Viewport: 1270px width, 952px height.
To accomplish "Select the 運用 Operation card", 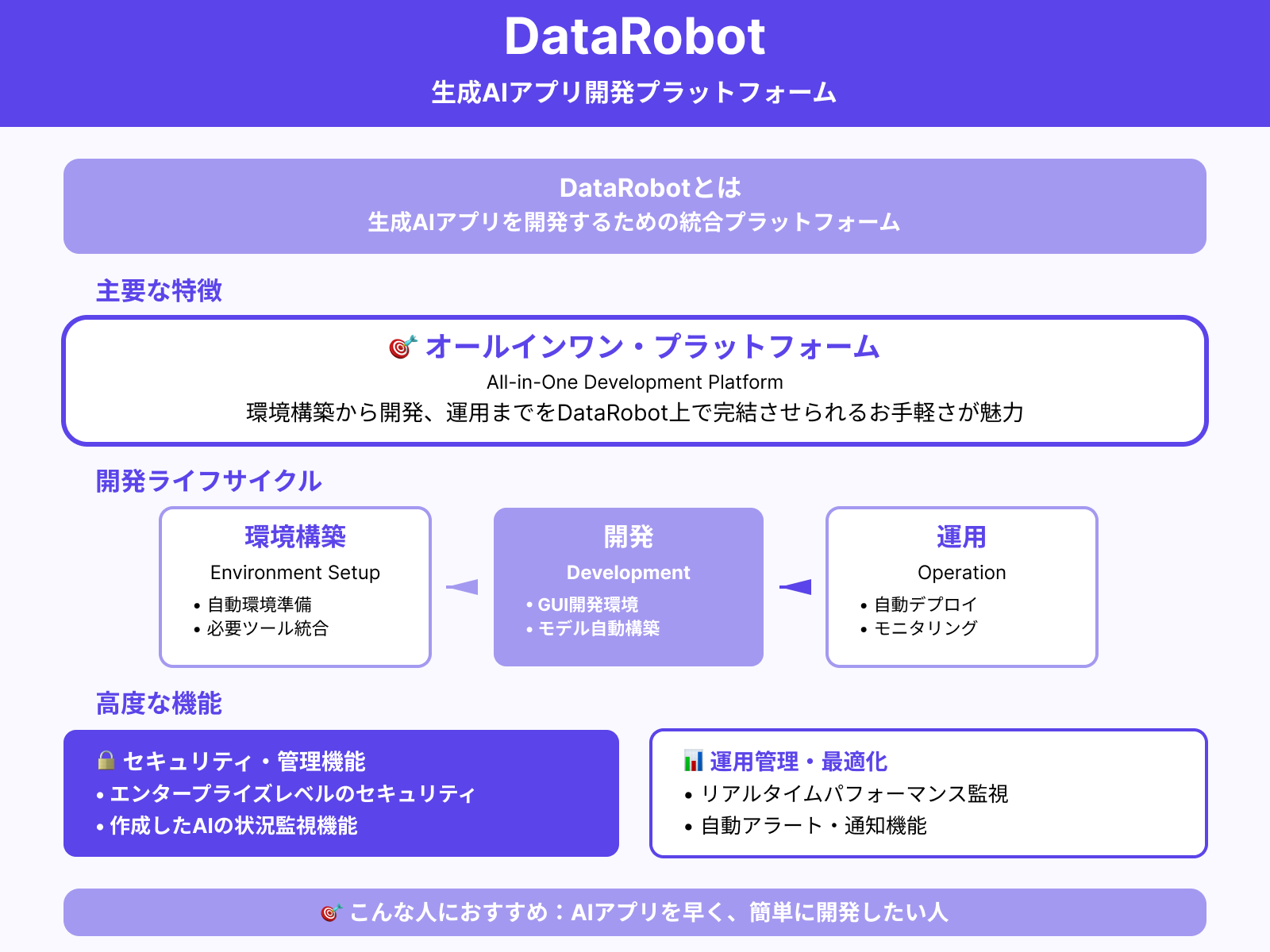I will pyautogui.click(x=961, y=586).
